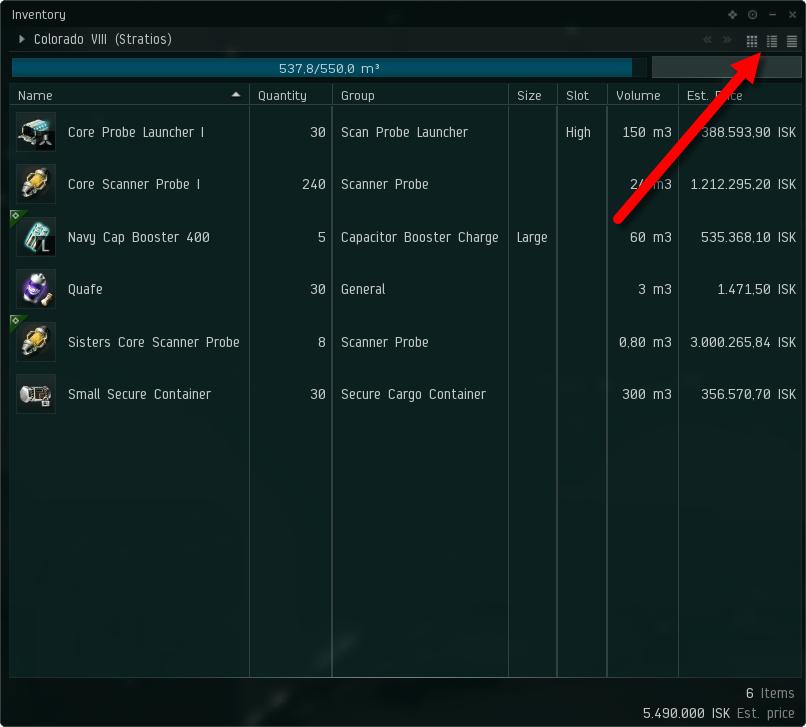Click the inventory filter search field
The image size is (806, 727).
tap(724, 68)
